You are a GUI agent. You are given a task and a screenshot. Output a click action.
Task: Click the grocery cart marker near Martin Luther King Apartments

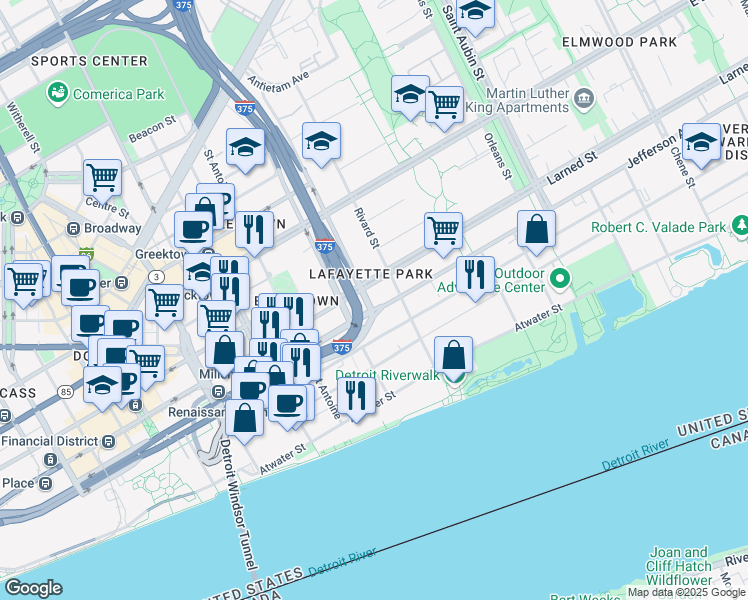tap(444, 105)
